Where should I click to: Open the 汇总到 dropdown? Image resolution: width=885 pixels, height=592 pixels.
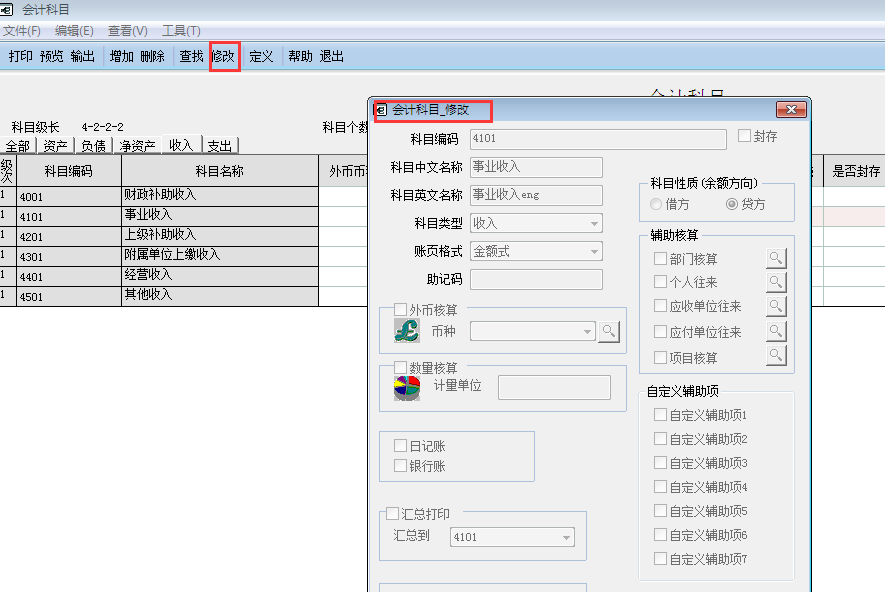tap(566, 536)
